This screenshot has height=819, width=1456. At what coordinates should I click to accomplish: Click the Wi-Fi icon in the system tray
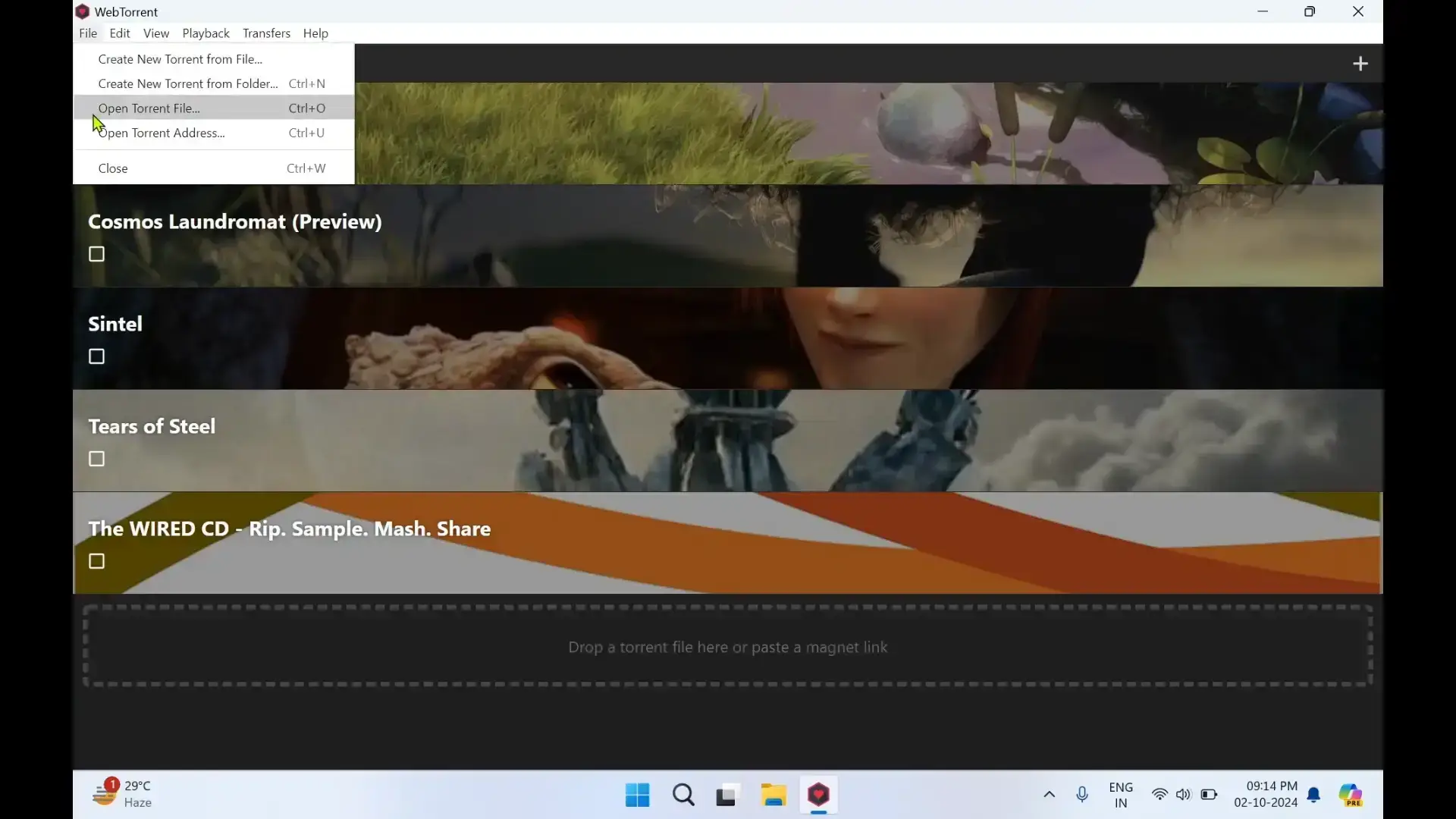1160,795
